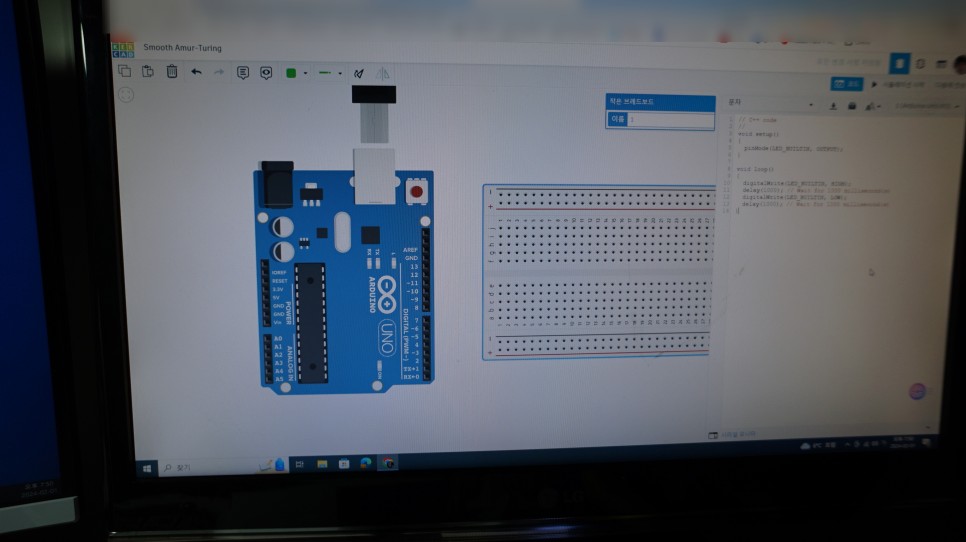Redo the last action
The image size is (966, 542).
coord(219,73)
